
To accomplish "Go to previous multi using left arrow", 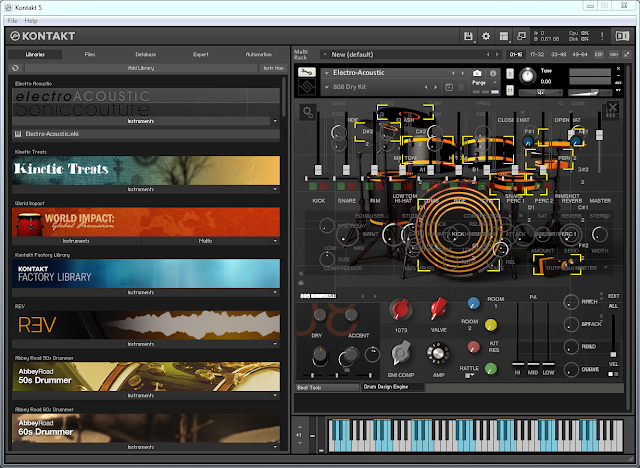I will pyautogui.click(x=488, y=54).
